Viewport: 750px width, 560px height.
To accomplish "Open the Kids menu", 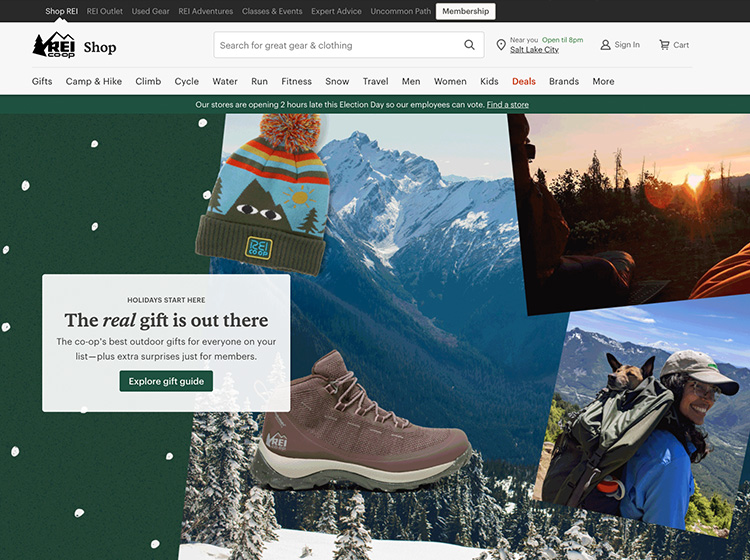I will (489, 81).
